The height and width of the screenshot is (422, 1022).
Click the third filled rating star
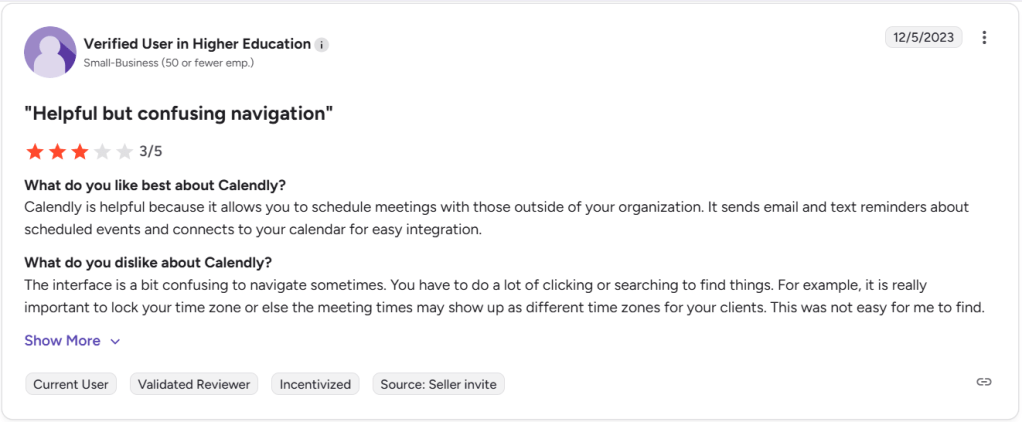click(79, 152)
